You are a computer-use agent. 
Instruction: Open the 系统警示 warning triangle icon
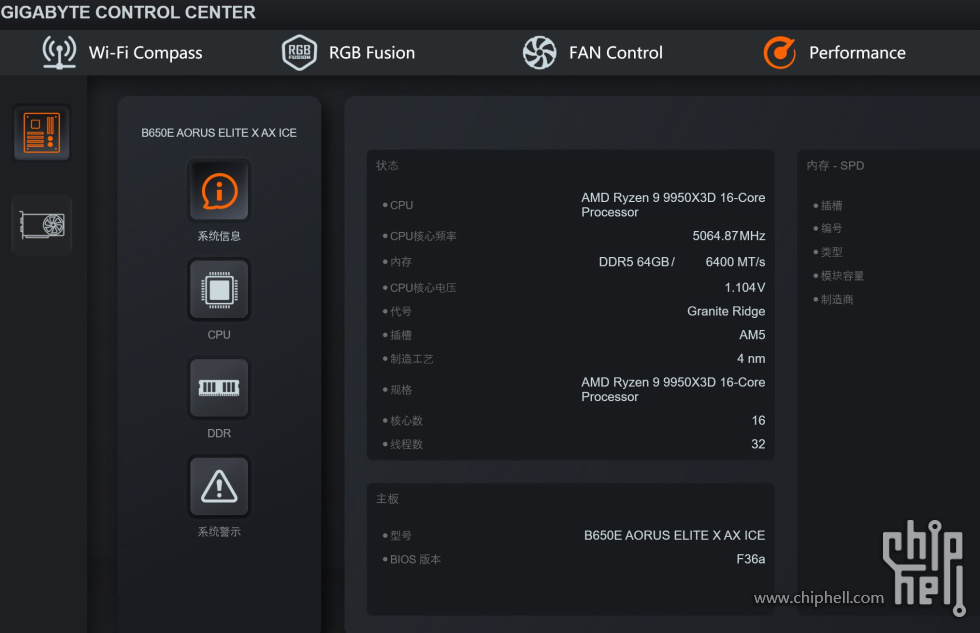click(219, 486)
